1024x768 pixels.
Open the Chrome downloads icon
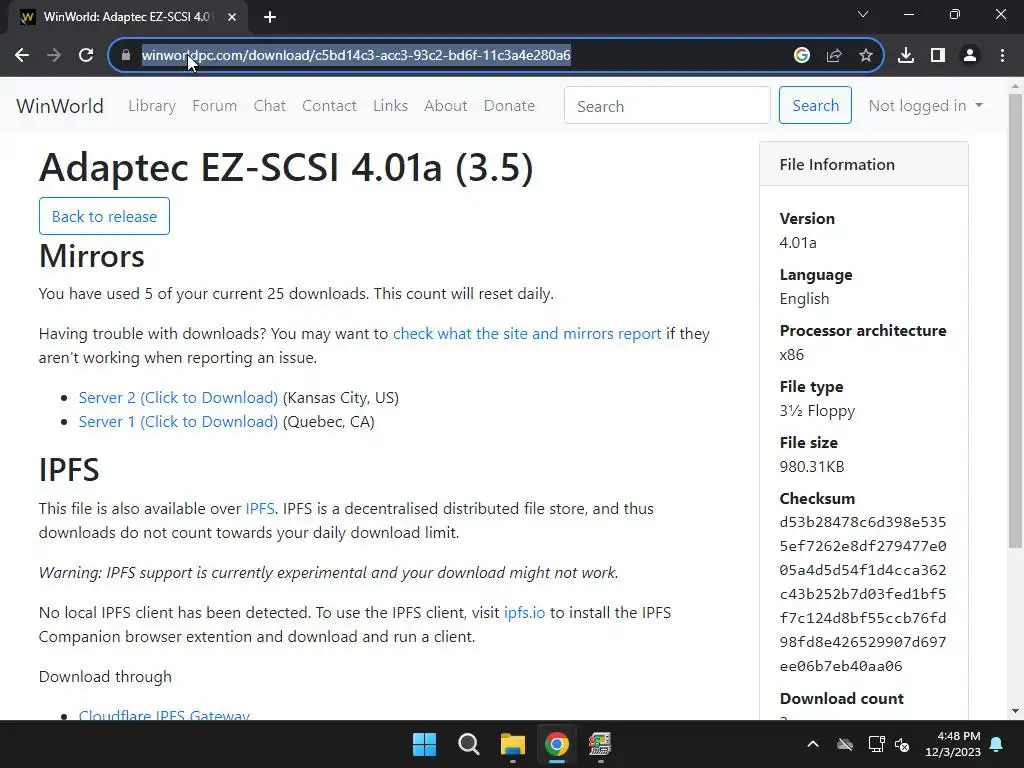(906, 56)
